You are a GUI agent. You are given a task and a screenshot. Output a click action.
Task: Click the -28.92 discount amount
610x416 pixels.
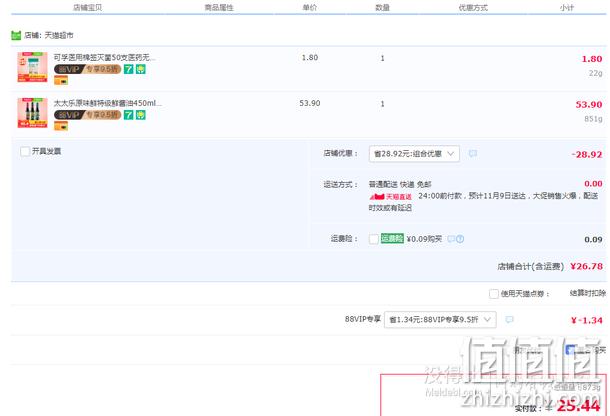(x=587, y=154)
